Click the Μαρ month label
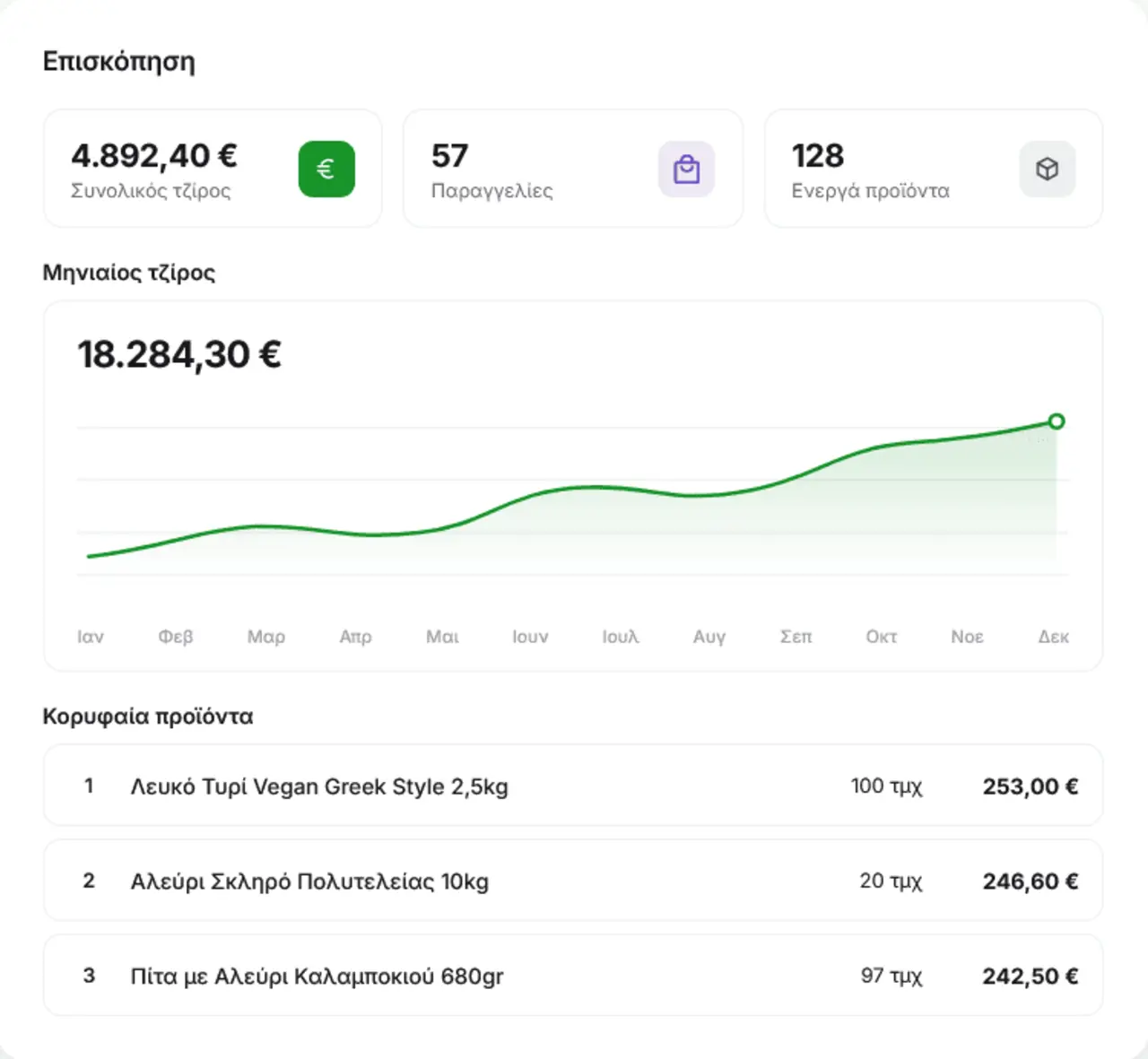The image size is (1148, 1059). tap(266, 637)
